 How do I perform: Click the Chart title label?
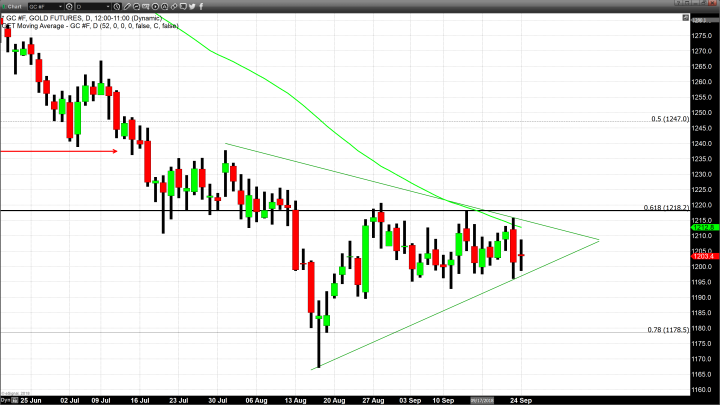[x=15, y=6]
